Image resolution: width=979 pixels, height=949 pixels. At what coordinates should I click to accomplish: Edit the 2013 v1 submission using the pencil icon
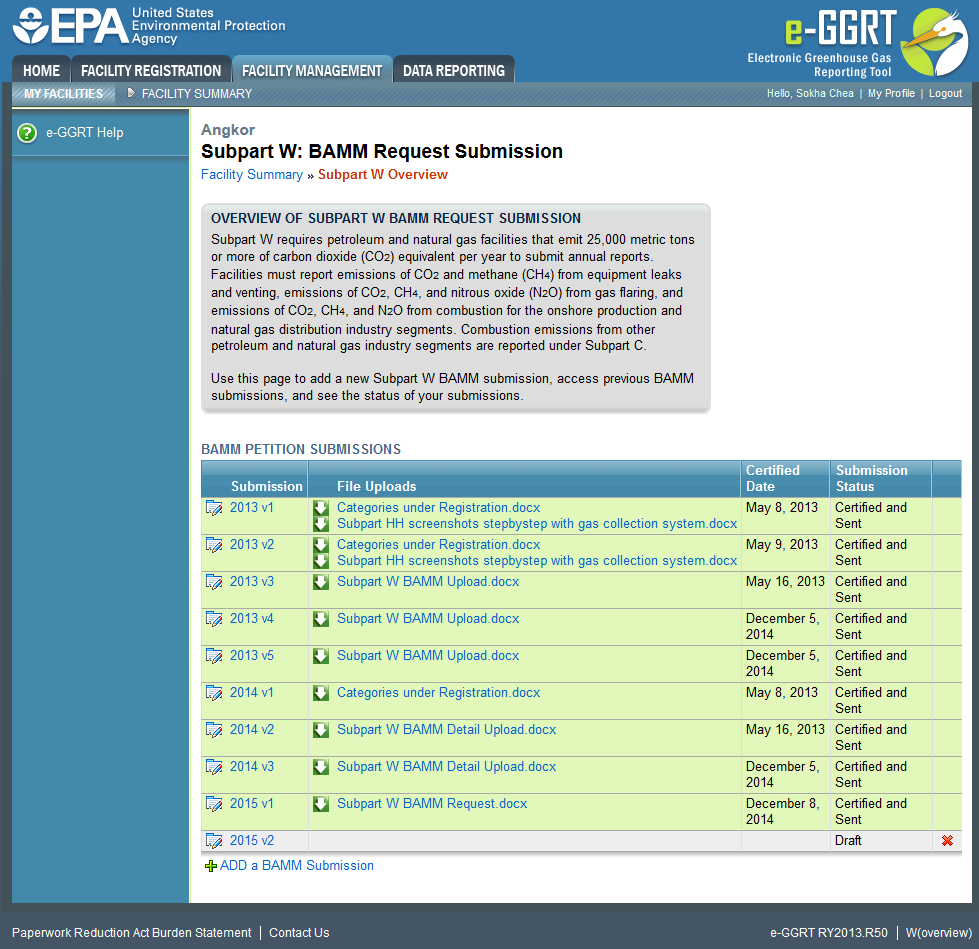pyautogui.click(x=214, y=507)
